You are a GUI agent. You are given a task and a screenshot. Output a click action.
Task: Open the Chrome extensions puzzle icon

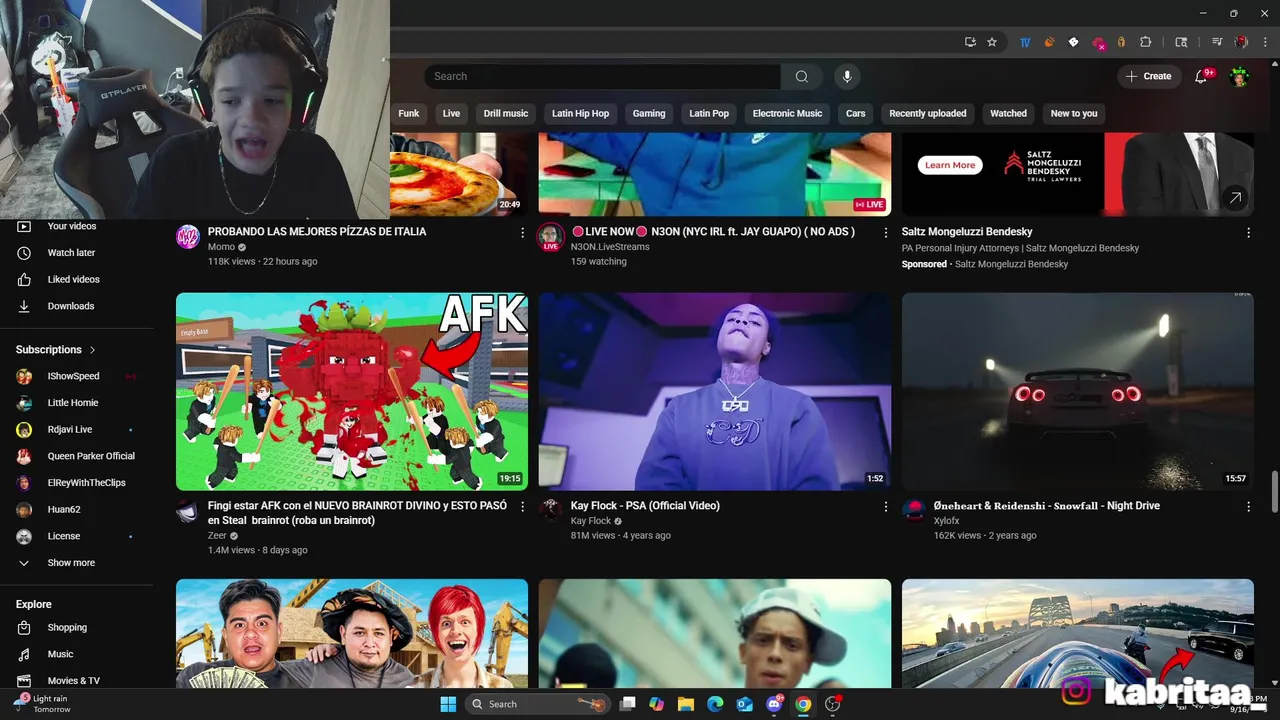pyautogui.click(x=1146, y=42)
